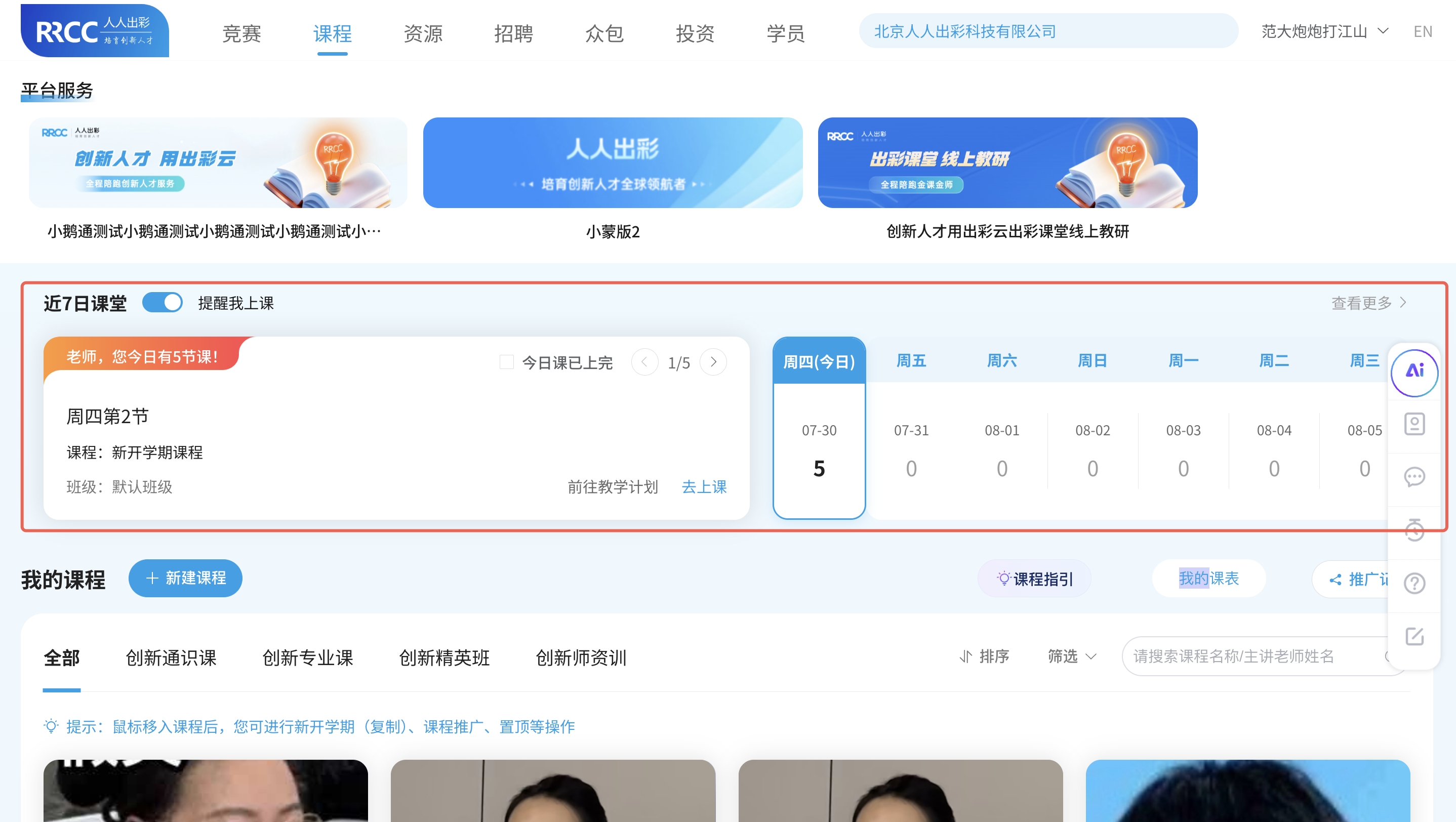Open the 课程指引 guide button

pos(1034,579)
